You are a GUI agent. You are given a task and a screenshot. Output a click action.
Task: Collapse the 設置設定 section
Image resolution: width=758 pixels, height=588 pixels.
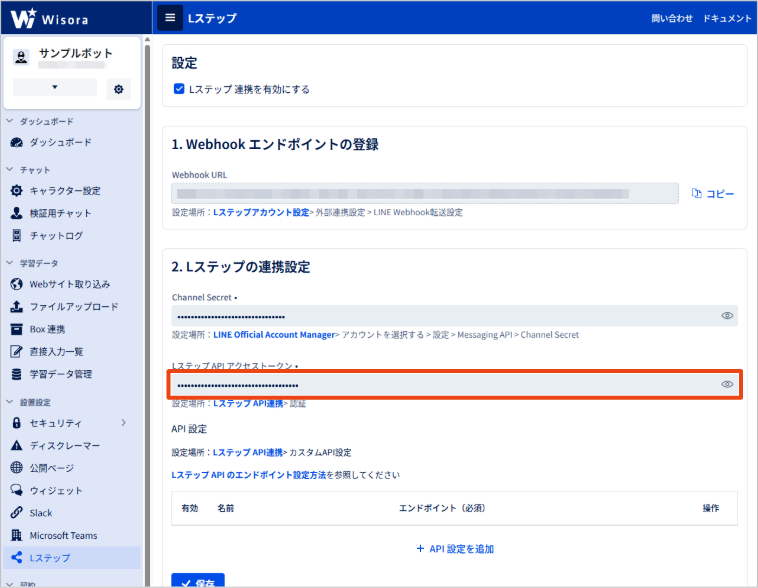coord(10,402)
